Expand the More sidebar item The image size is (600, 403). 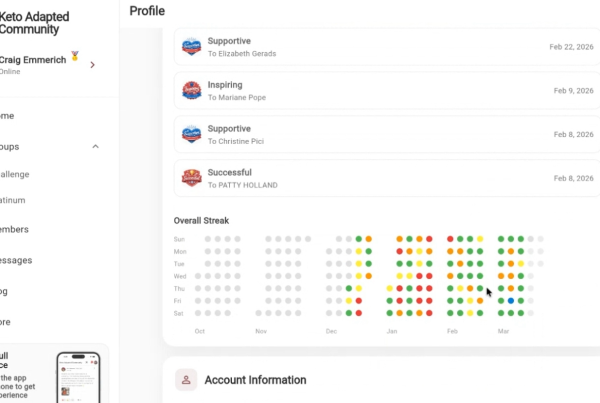pos(6,323)
